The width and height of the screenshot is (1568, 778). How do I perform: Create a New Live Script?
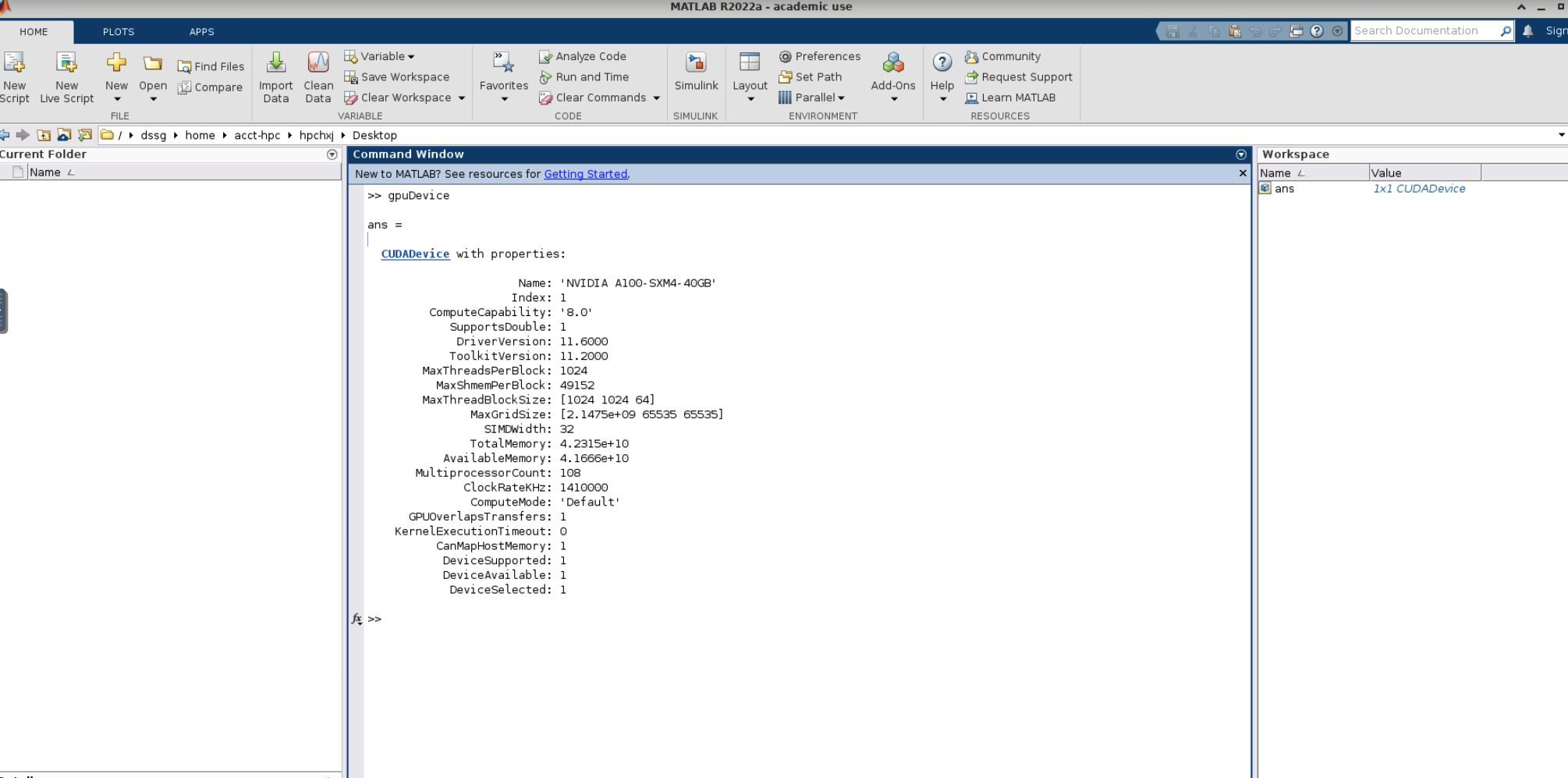tap(66, 78)
